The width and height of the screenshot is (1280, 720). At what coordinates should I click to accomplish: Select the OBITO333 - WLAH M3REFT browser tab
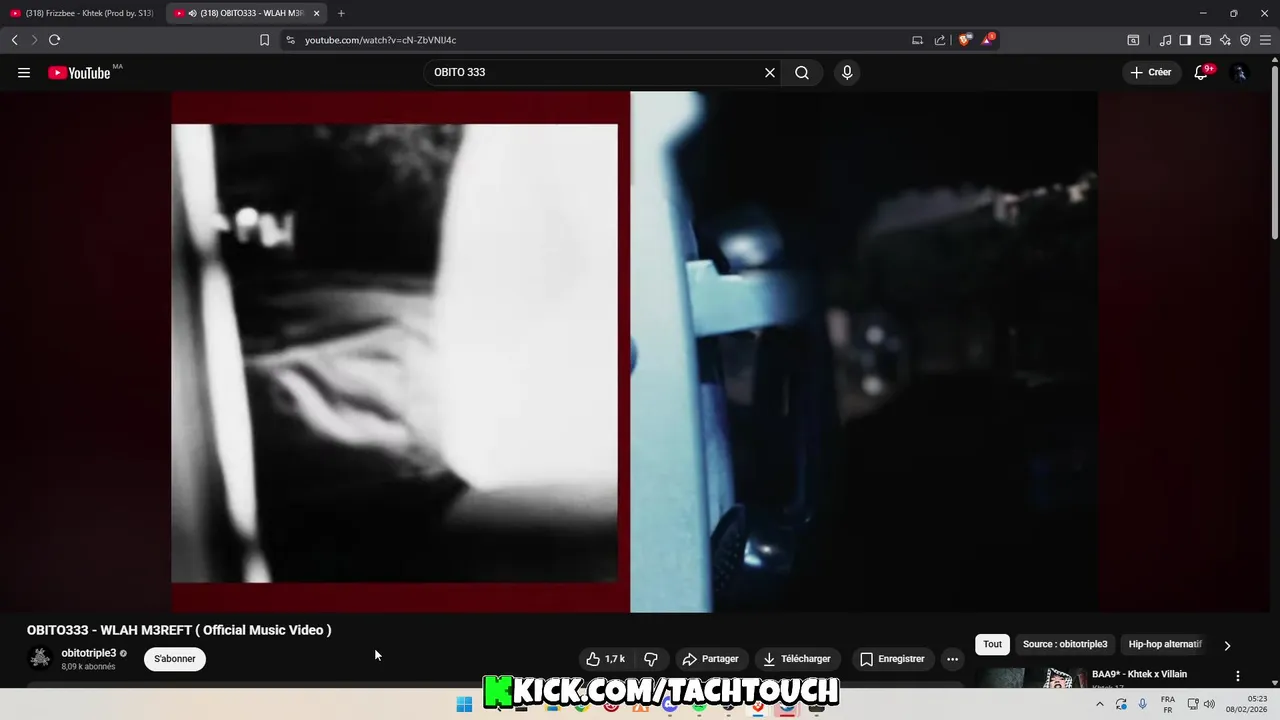(246, 13)
